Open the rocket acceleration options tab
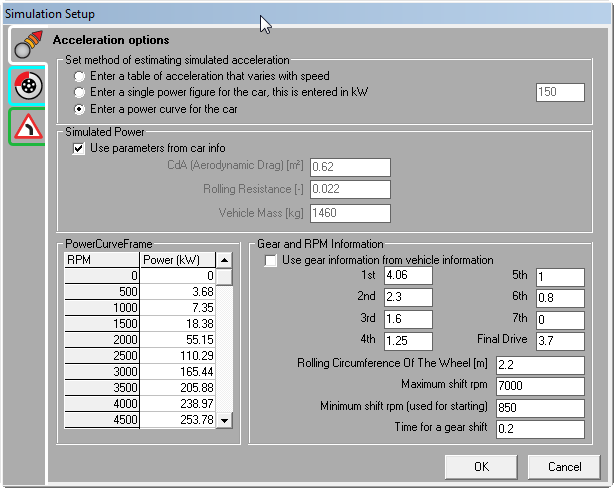Viewport: 614px width, 488px height. coord(27,45)
